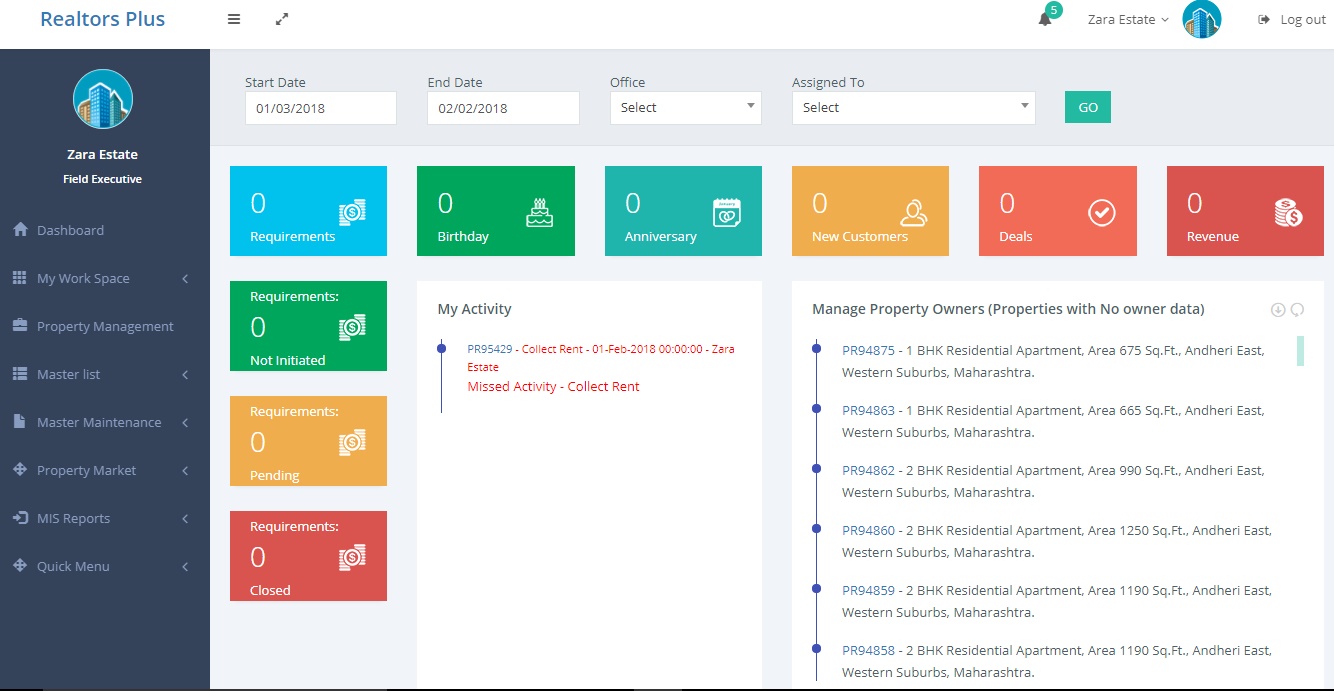Click the Start Date input field
This screenshot has width=1334, height=691.
click(x=321, y=108)
